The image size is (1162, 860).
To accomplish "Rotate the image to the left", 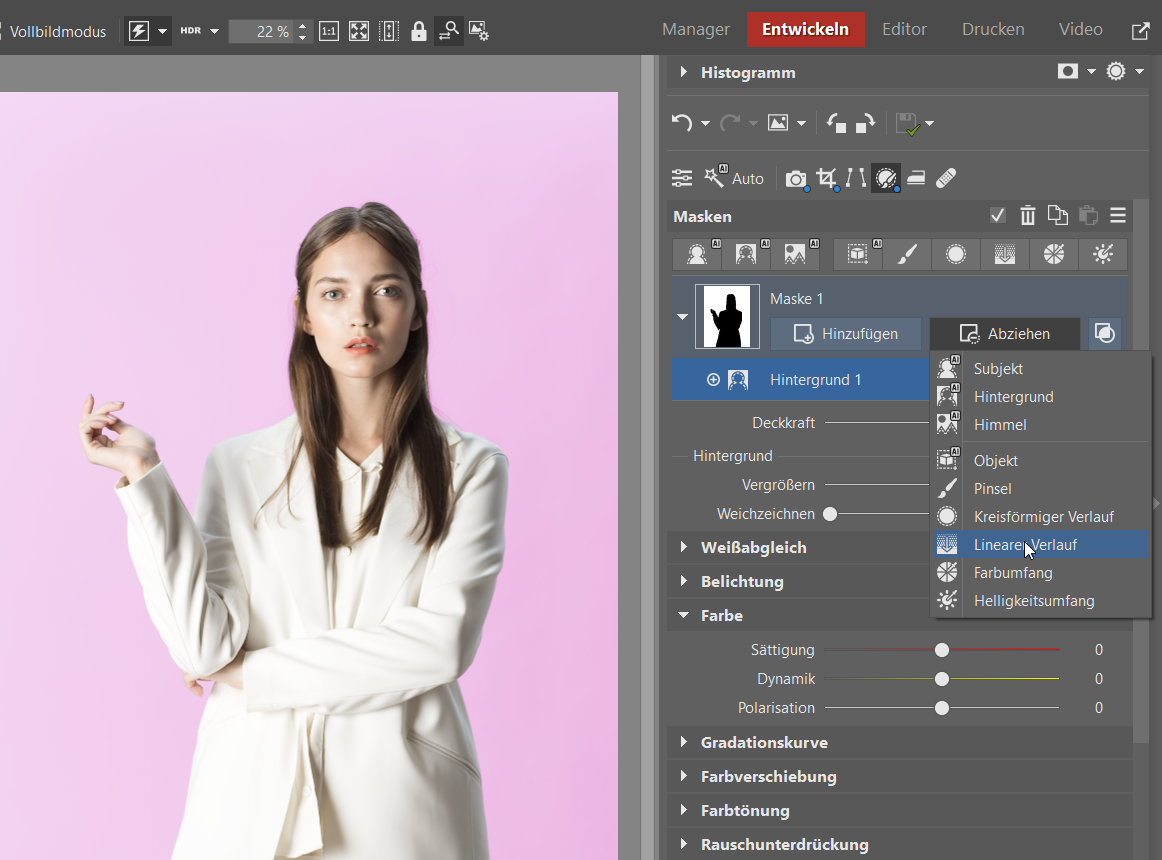I will tap(837, 123).
